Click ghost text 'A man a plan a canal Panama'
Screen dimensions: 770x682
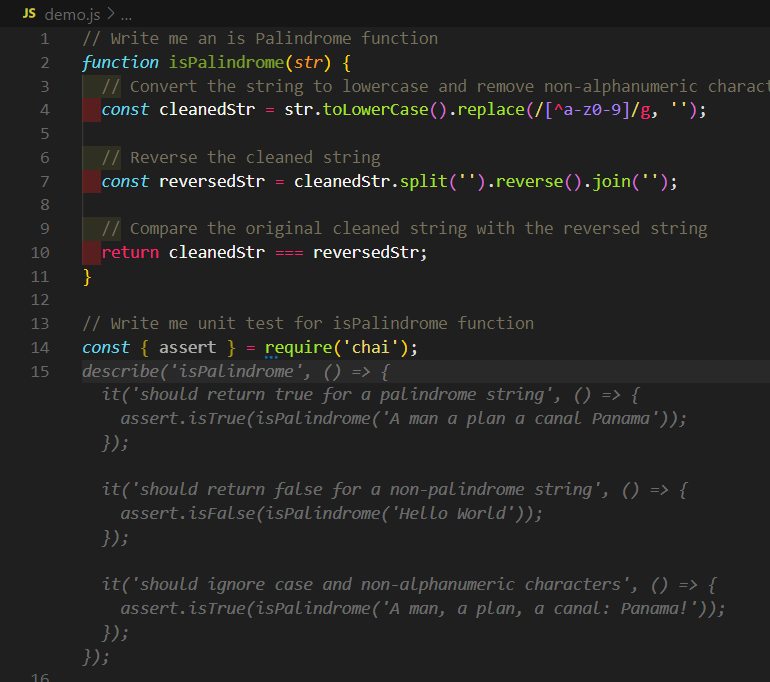pyautogui.click(x=520, y=419)
